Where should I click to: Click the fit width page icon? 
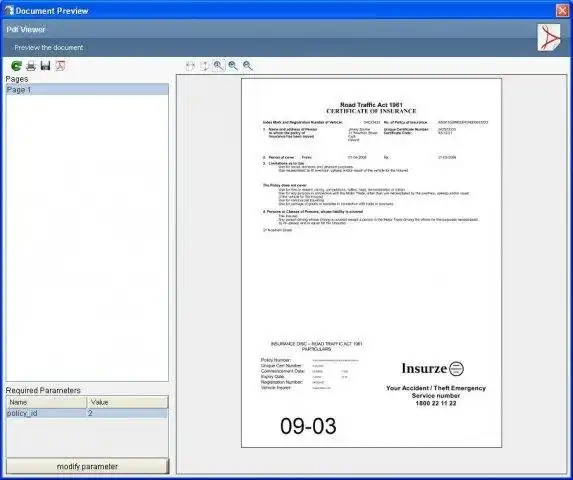[190, 66]
